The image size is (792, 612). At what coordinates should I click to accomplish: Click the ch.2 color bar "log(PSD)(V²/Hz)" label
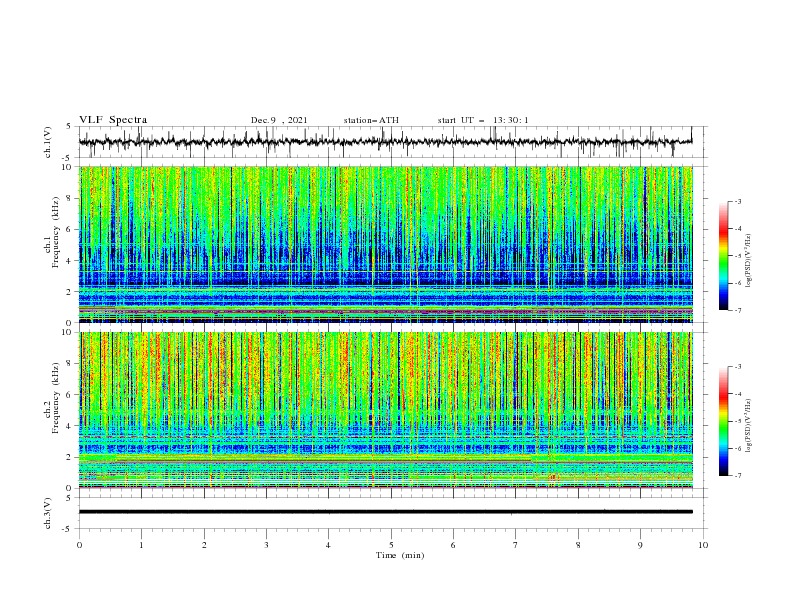(748, 426)
